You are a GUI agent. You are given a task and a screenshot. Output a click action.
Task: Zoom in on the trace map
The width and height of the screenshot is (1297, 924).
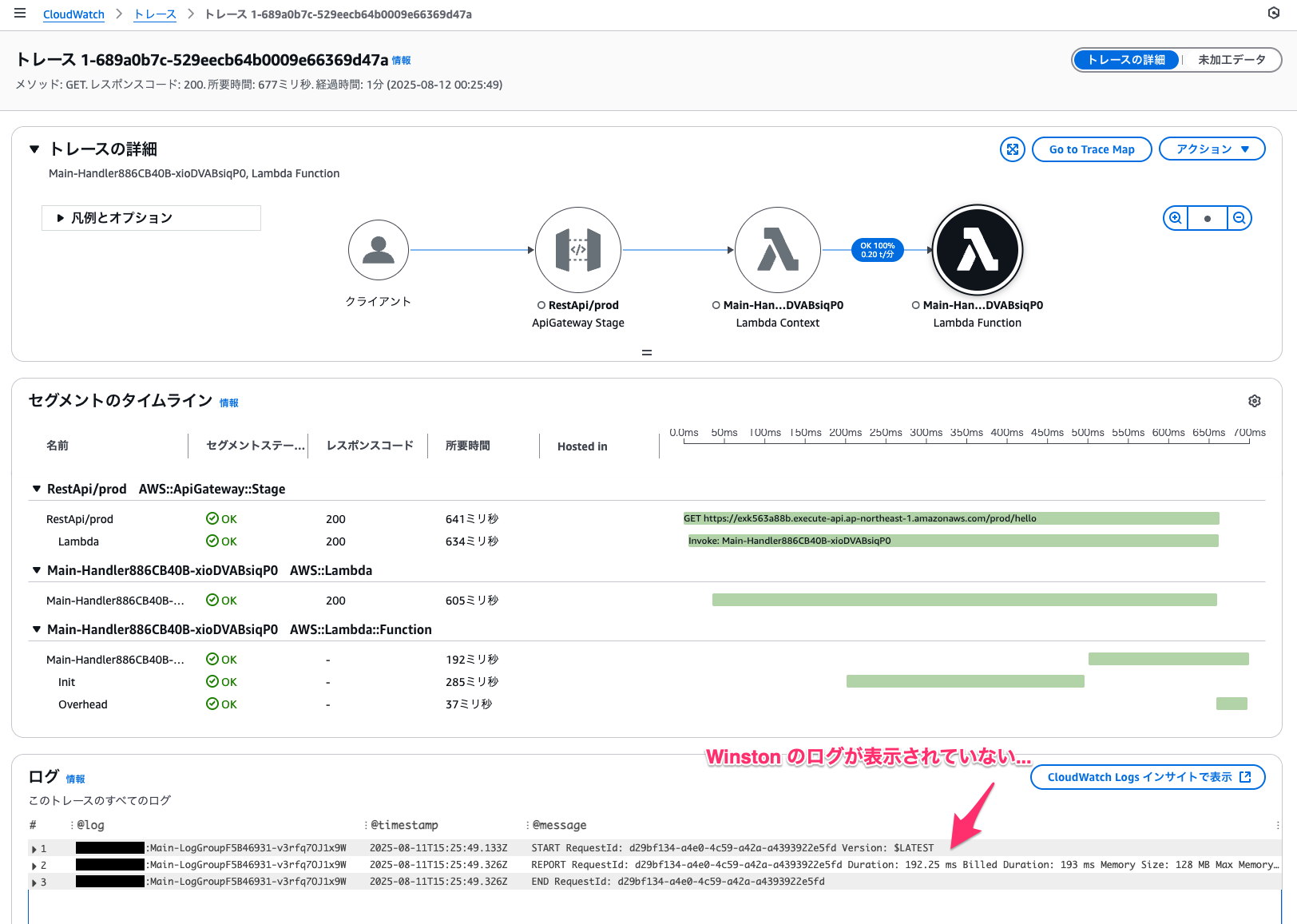(1176, 218)
